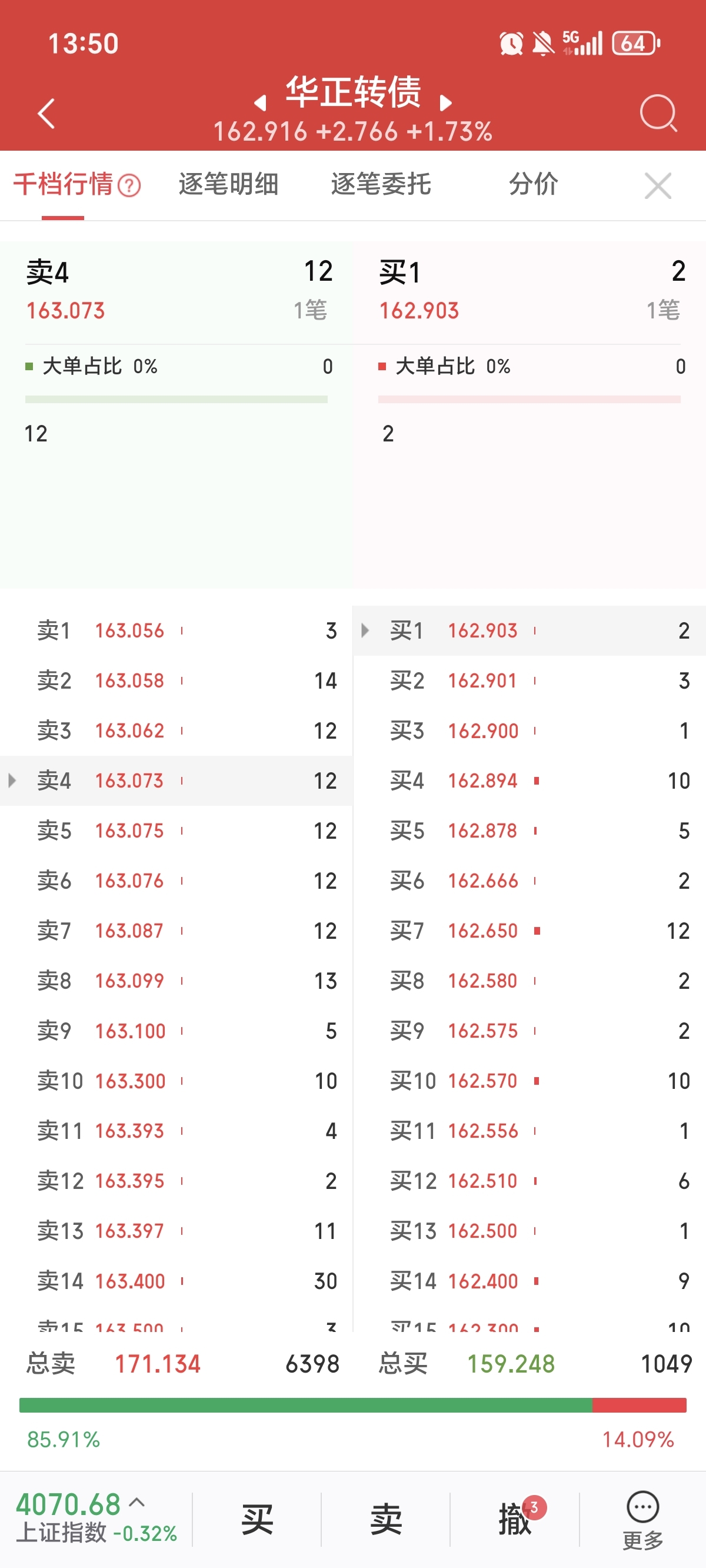
Task: Tap alarm clock icon in status bar
Action: point(511,44)
